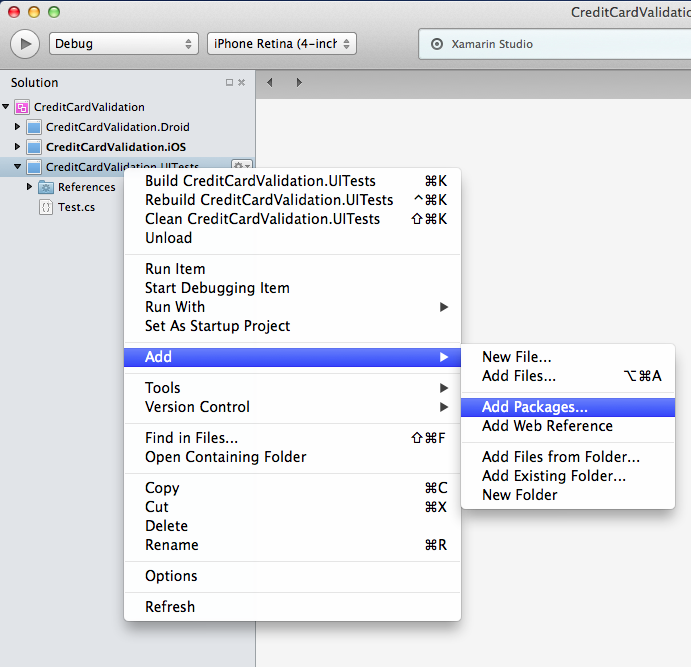Image resolution: width=691 pixels, height=667 pixels.
Task: Open the Debug configuration dropdown
Action: (123, 44)
